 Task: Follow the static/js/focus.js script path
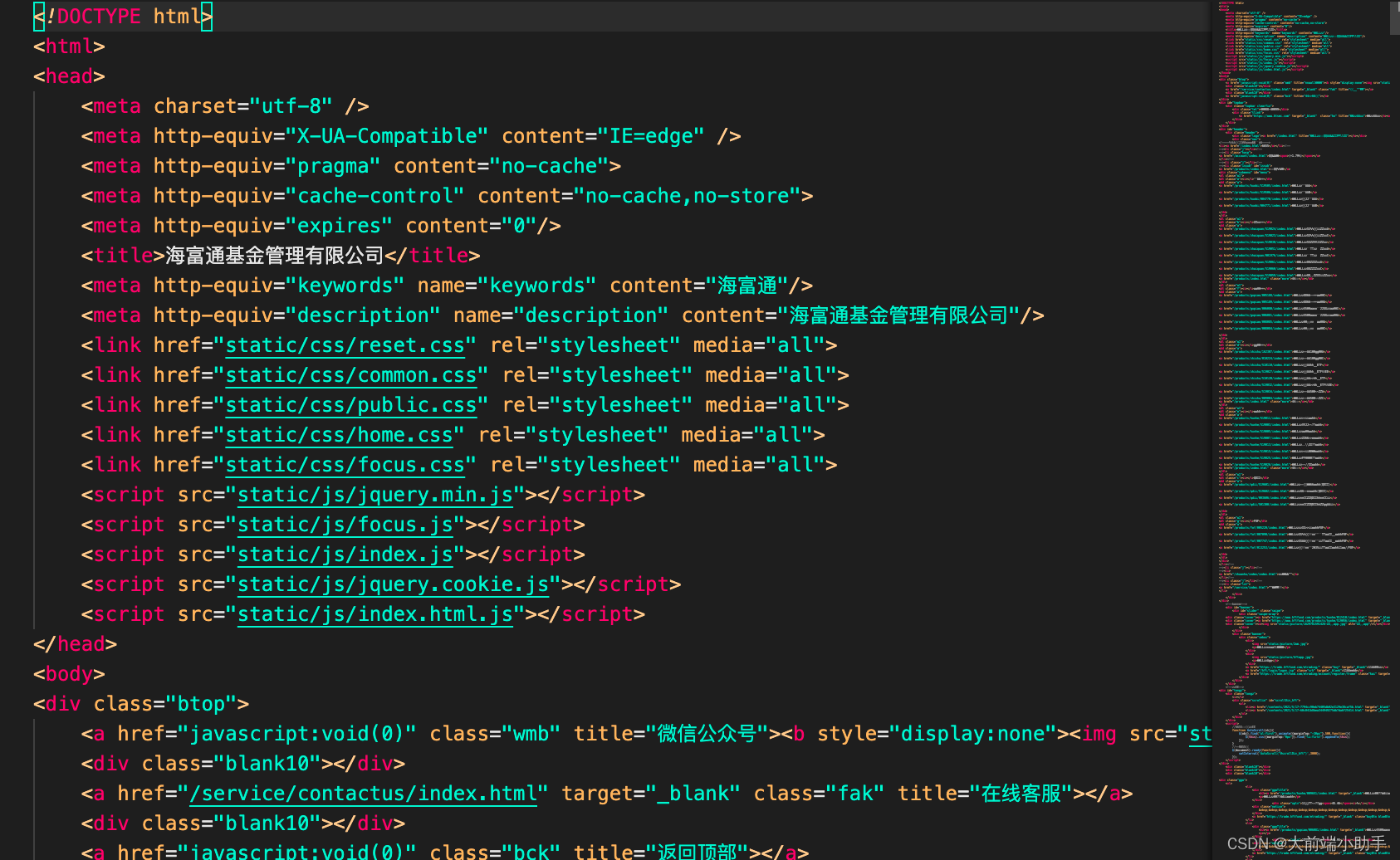[345, 525]
